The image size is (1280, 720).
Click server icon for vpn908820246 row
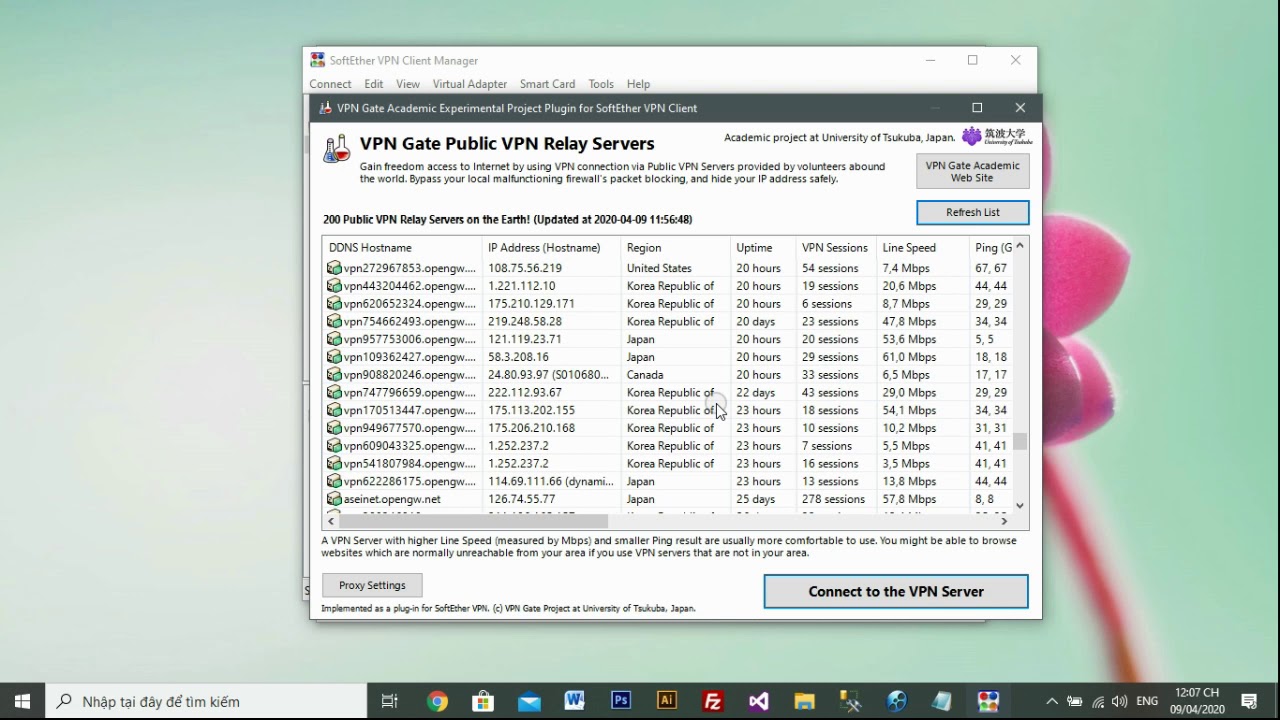point(335,375)
